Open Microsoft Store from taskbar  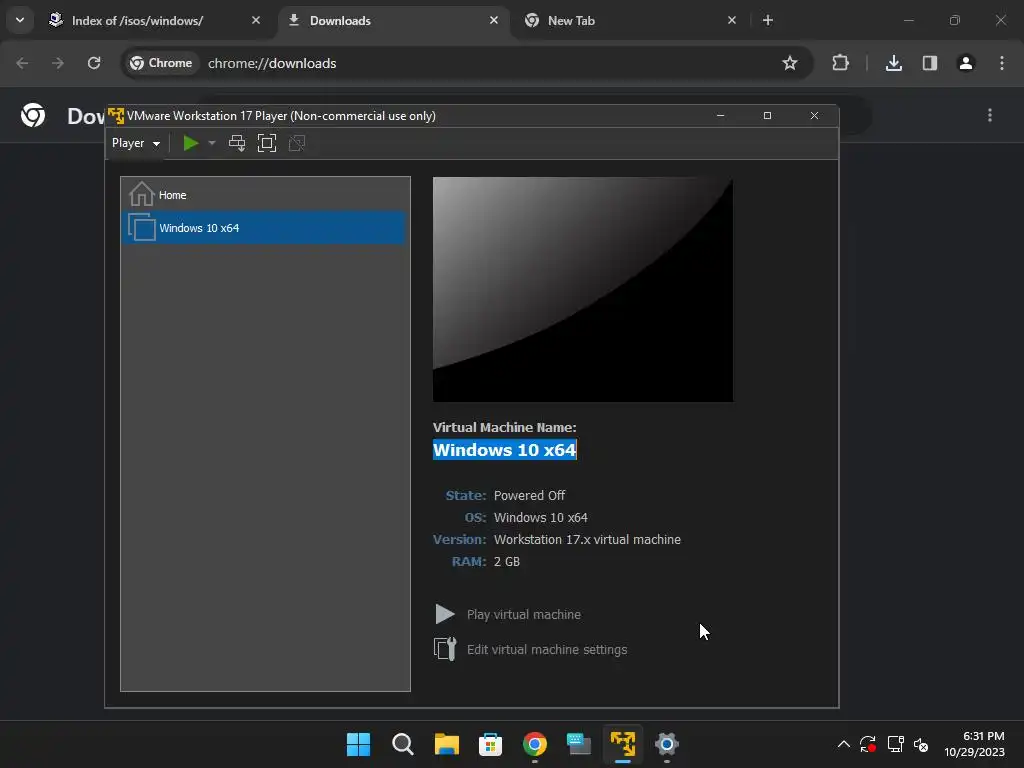click(490, 744)
